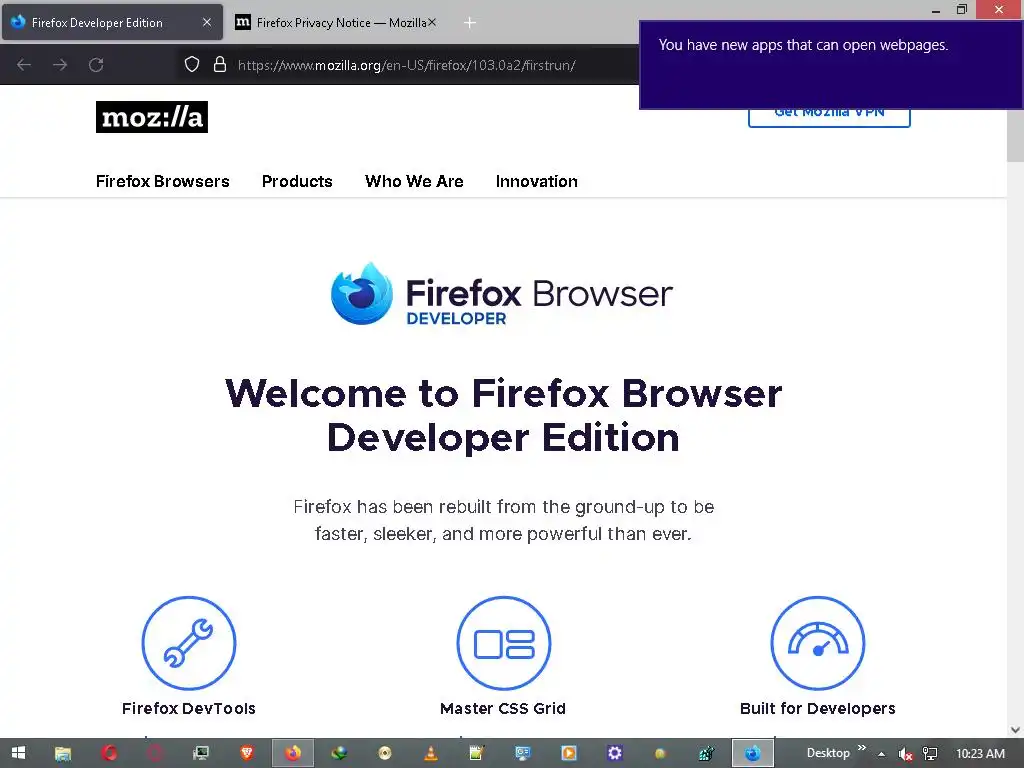The width and height of the screenshot is (1024, 768).
Task: Click the Firefox Developer Edition taskbar icon
Action: [752, 754]
